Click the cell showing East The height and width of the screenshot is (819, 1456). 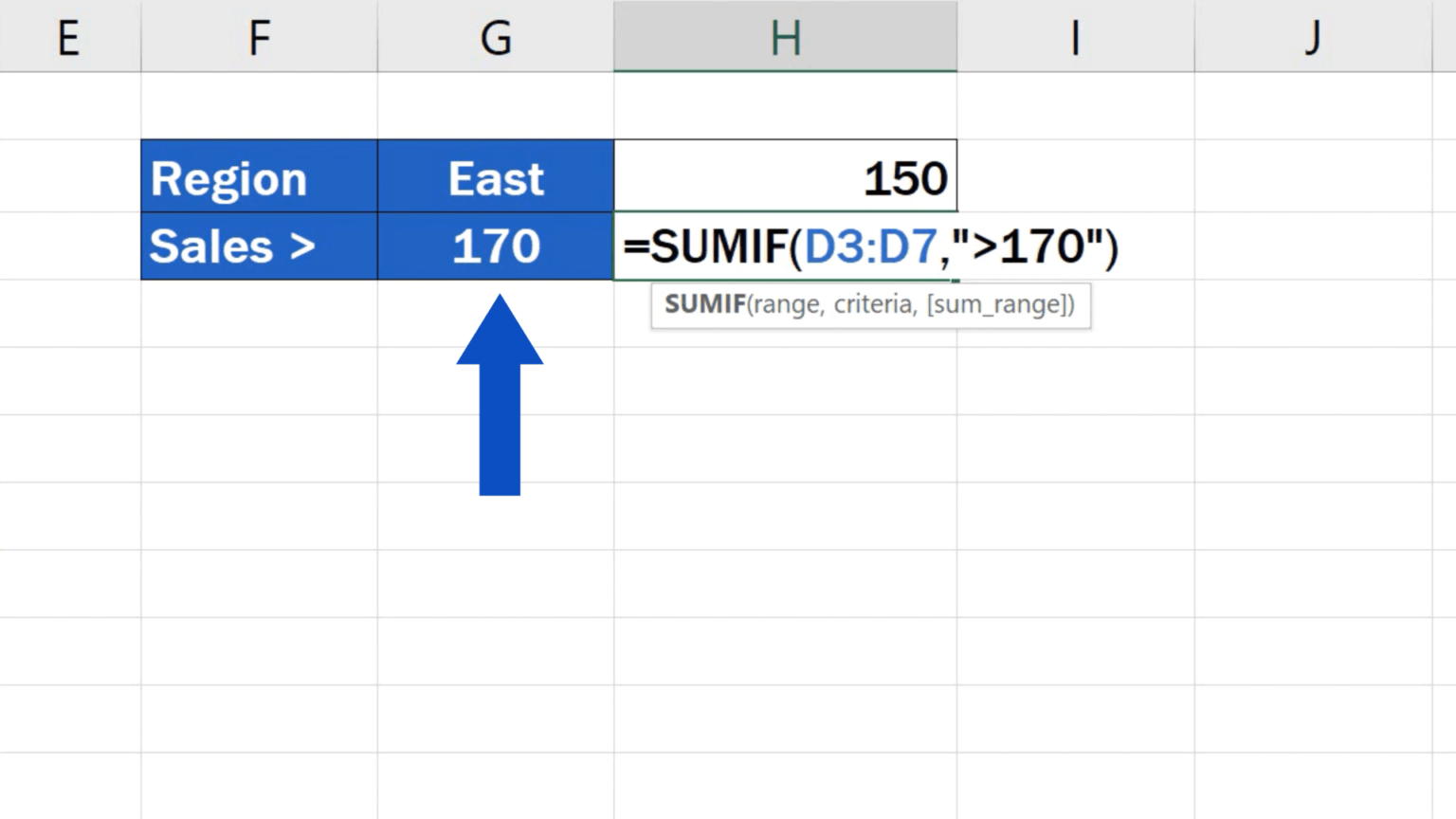(x=495, y=176)
